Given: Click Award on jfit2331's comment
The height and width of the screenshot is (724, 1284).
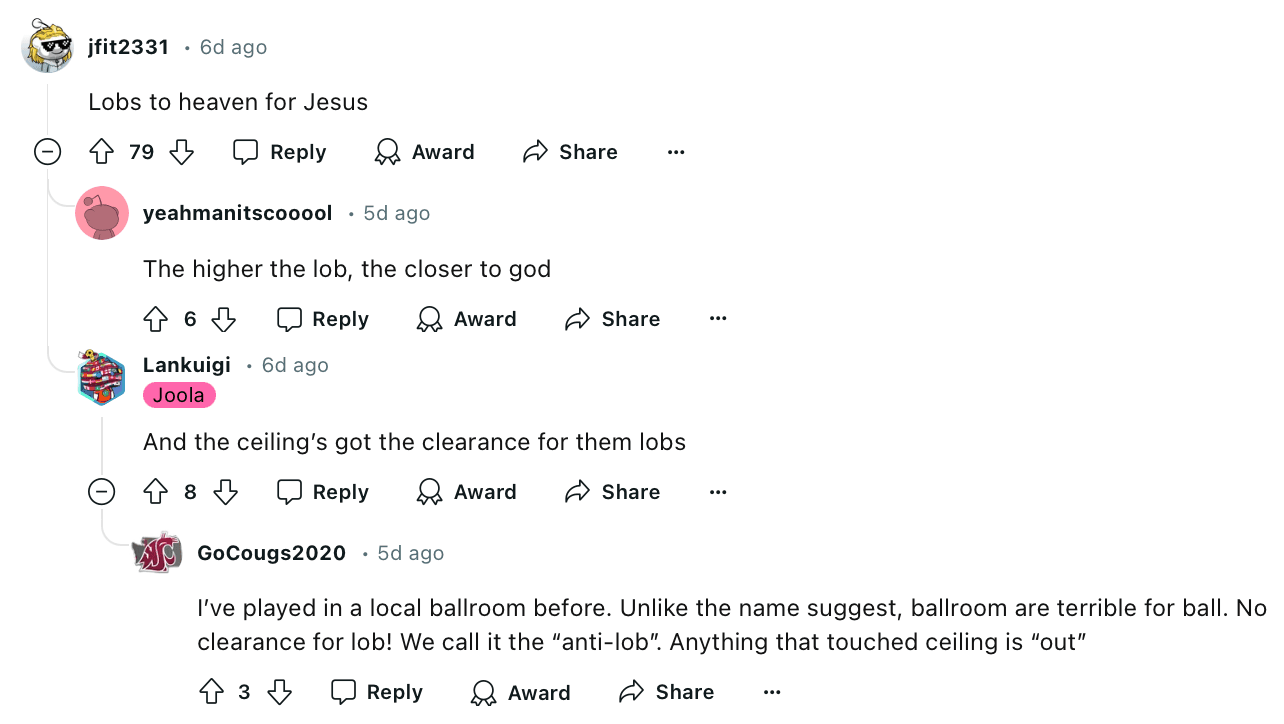Looking at the screenshot, I should click(424, 152).
